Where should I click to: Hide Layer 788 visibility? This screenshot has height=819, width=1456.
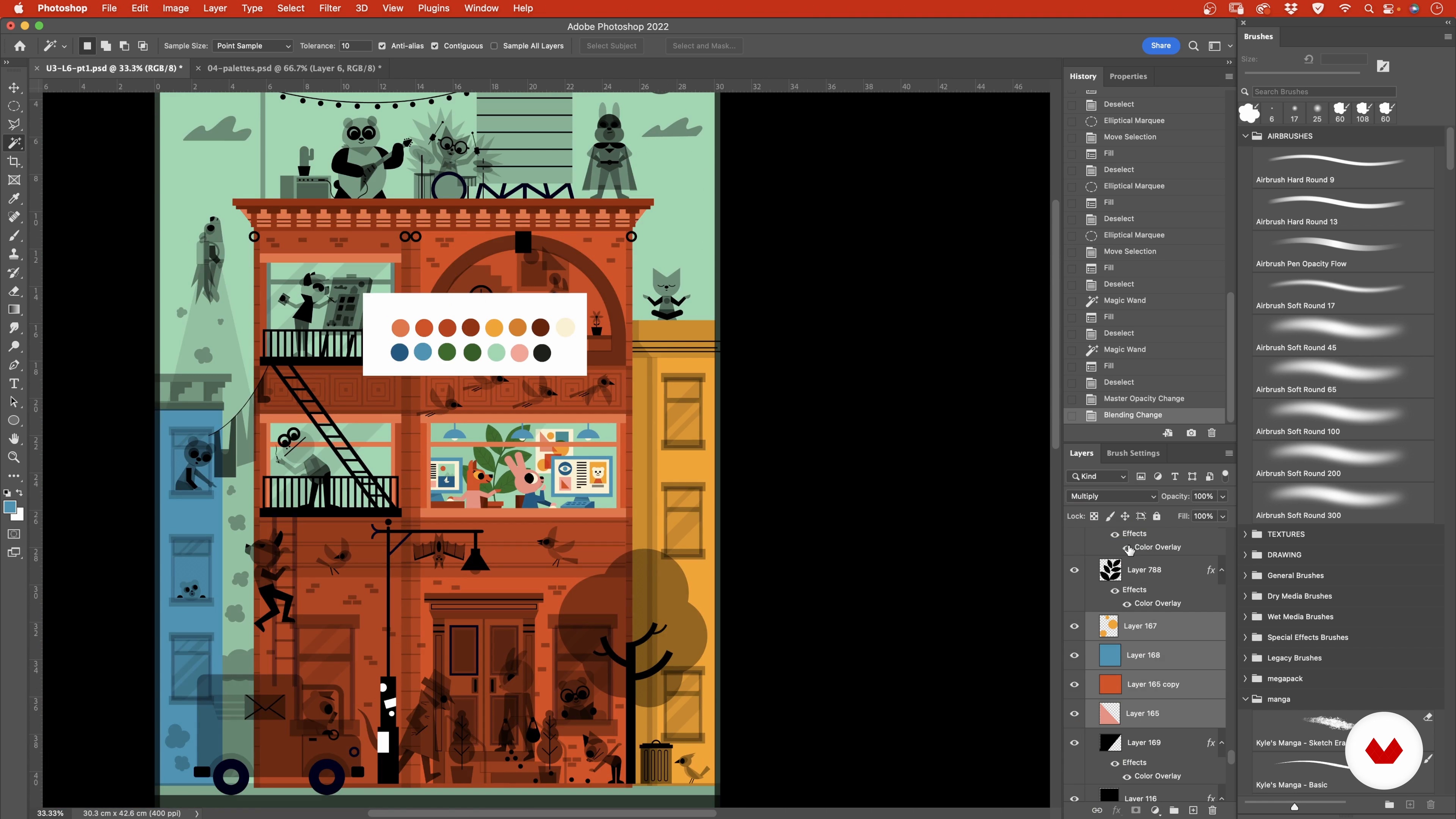(x=1075, y=570)
